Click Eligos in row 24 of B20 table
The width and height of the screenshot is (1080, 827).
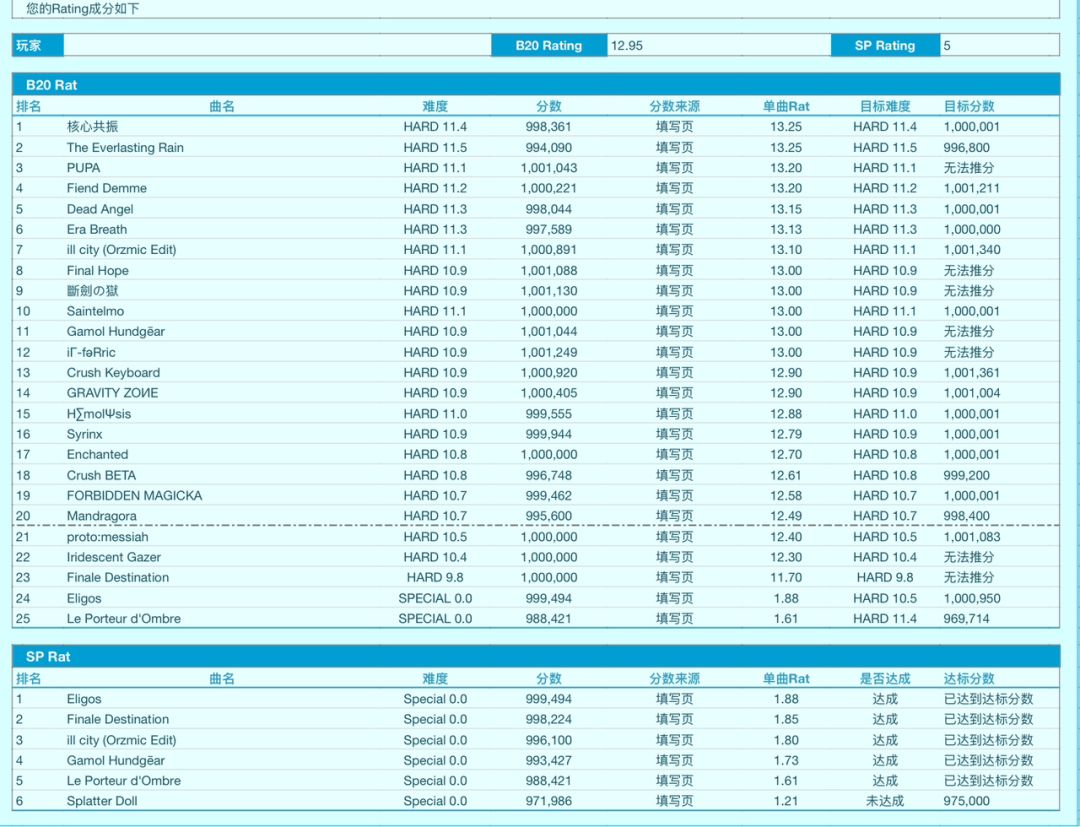[x=84, y=598]
